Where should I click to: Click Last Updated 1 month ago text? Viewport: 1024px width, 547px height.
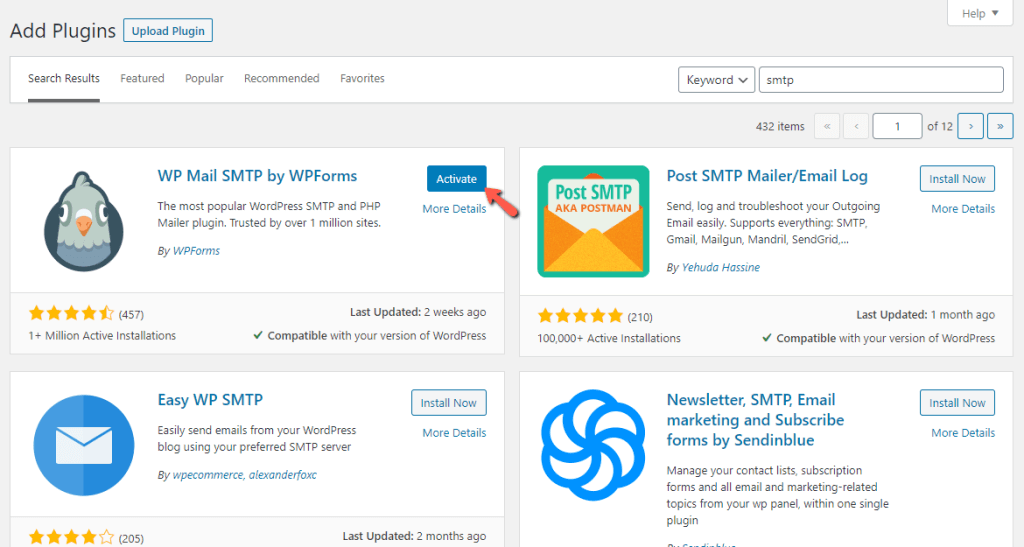pyautogui.click(x=925, y=315)
